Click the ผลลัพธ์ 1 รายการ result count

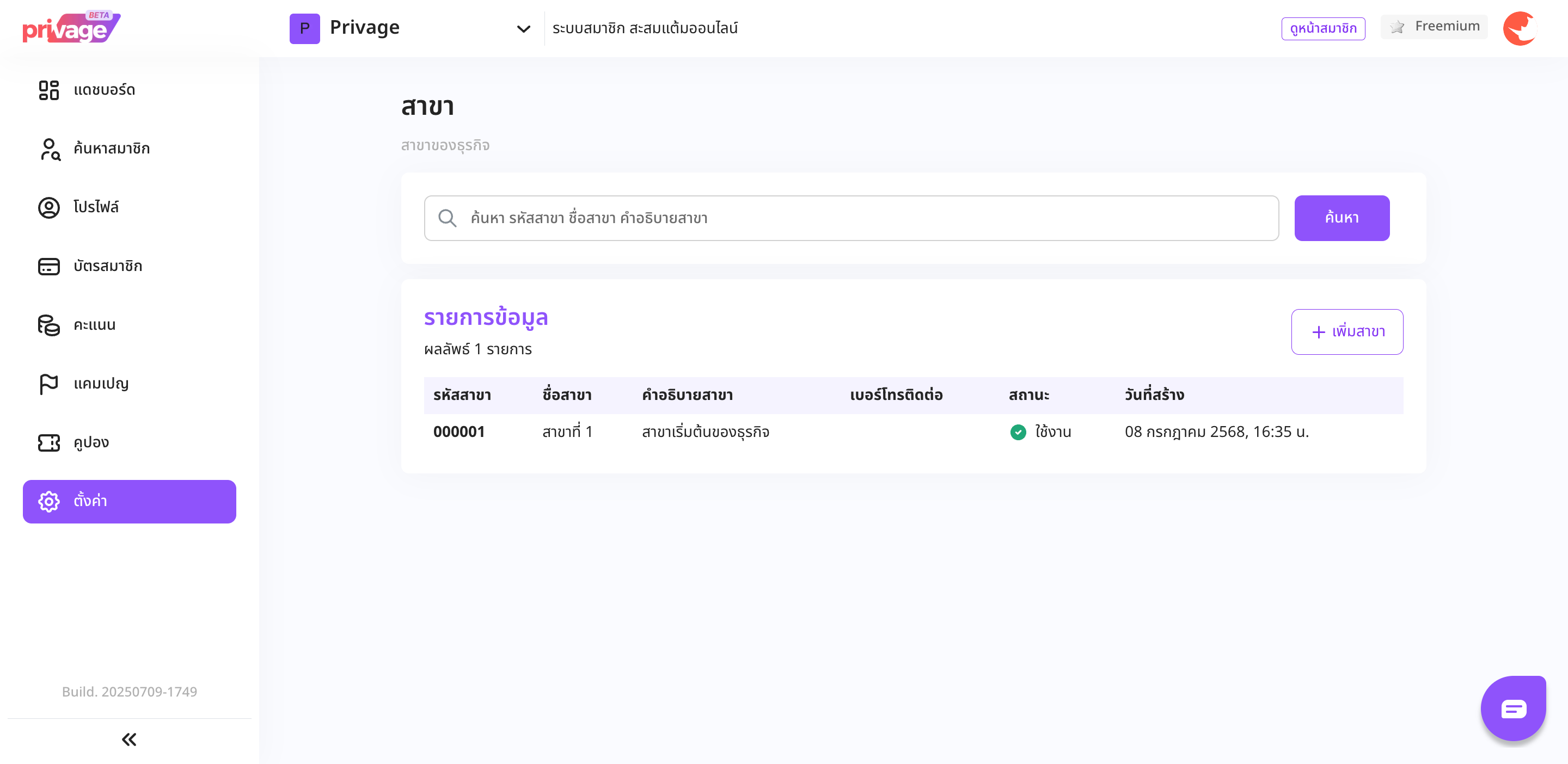(478, 350)
